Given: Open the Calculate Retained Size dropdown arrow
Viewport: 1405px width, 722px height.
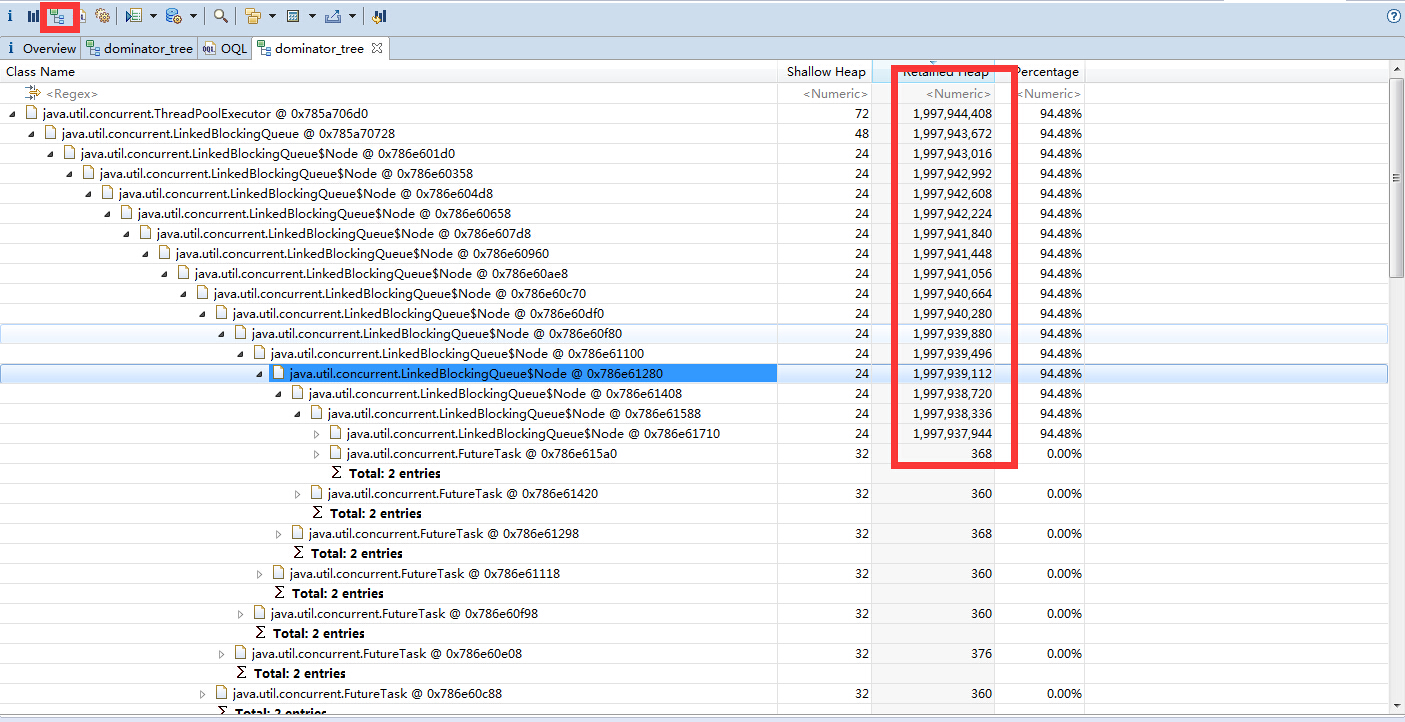Looking at the screenshot, I should tap(312, 16).
